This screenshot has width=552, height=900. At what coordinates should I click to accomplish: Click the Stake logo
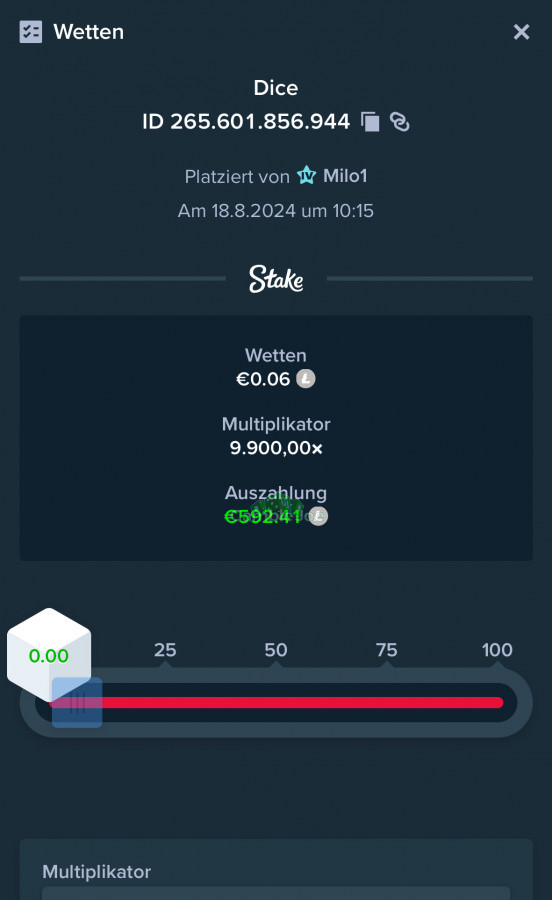[x=276, y=279]
